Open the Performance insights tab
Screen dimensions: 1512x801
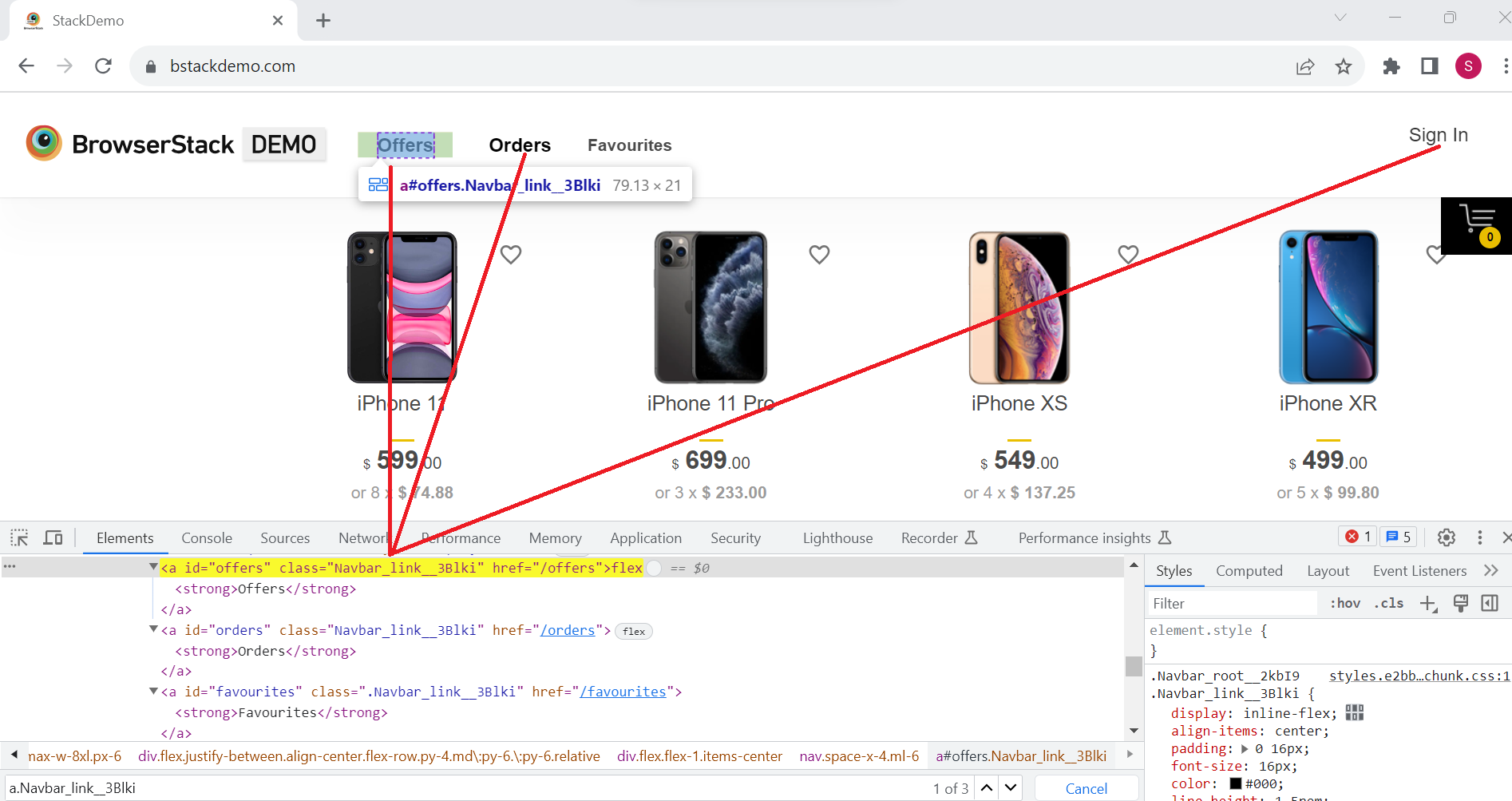point(1094,538)
